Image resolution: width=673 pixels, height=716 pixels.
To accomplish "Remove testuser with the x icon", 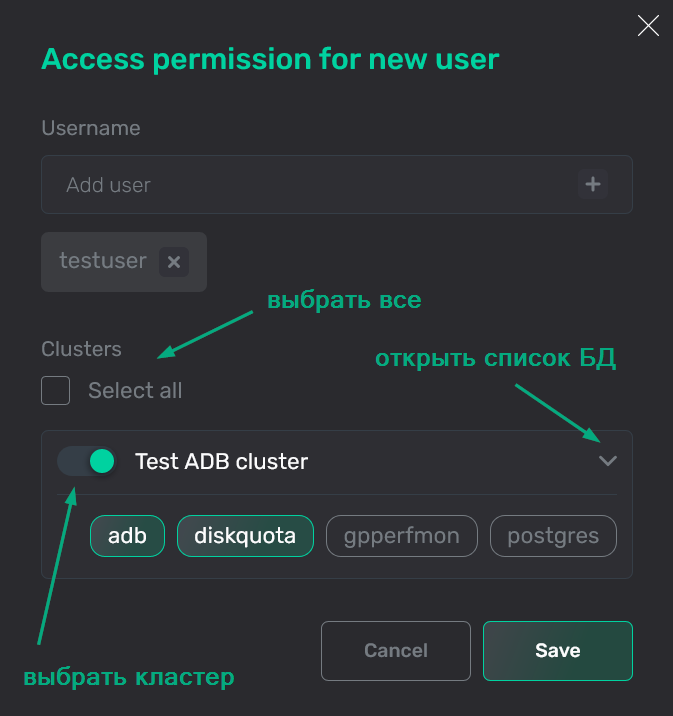I will point(174,262).
